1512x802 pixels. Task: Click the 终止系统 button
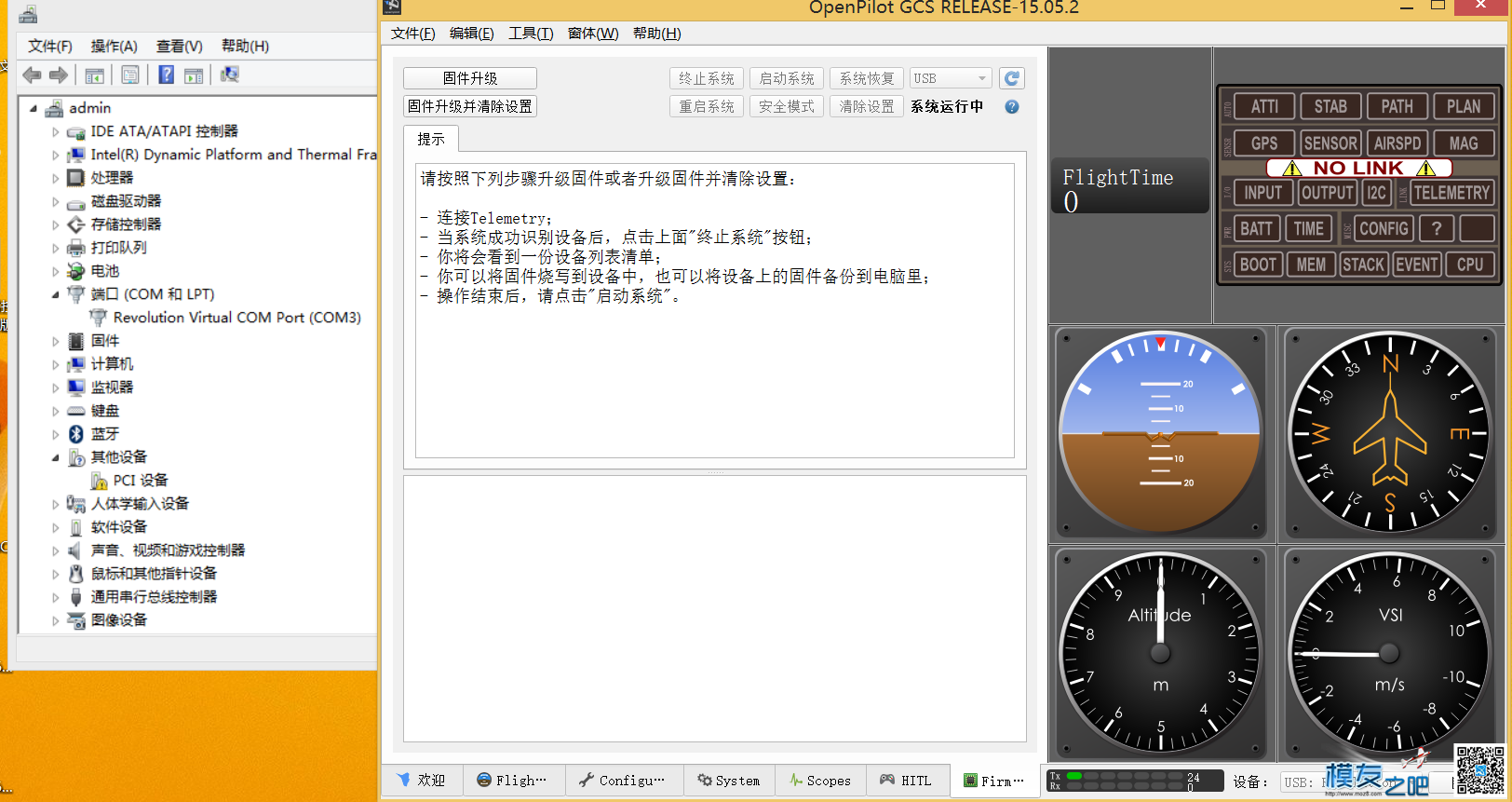coord(707,78)
